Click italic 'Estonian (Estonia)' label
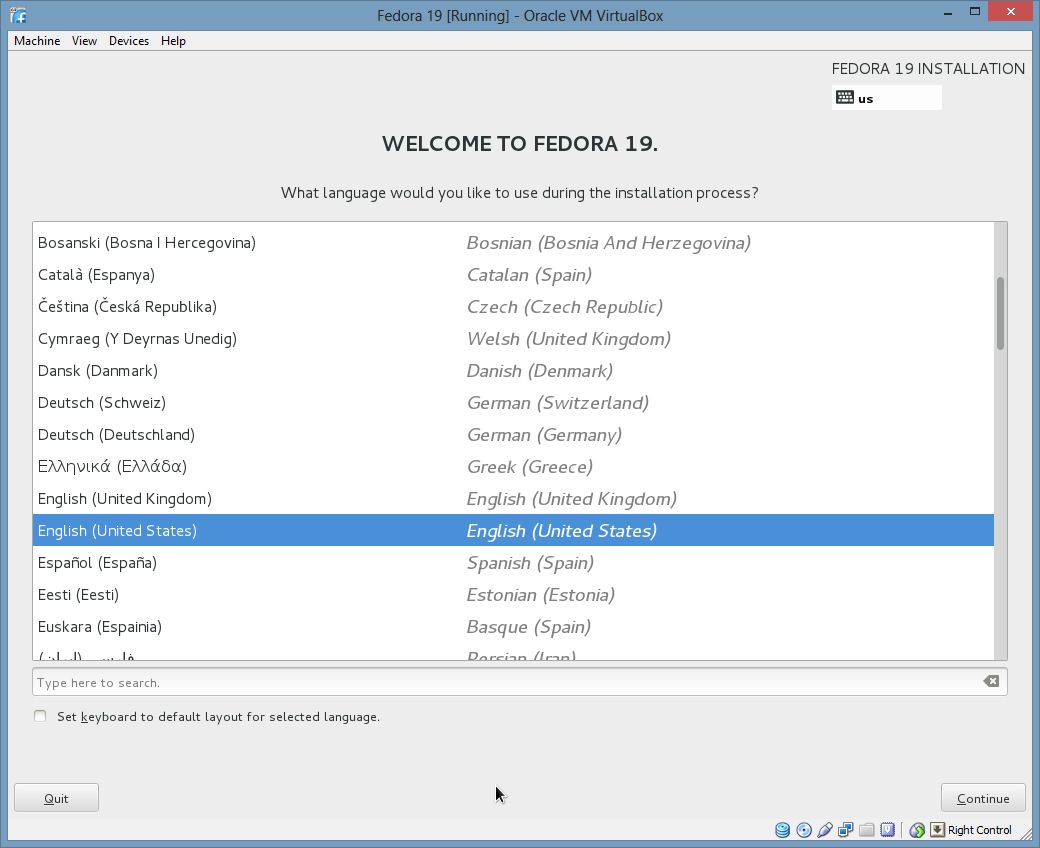This screenshot has width=1040, height=848. (541, 595)
